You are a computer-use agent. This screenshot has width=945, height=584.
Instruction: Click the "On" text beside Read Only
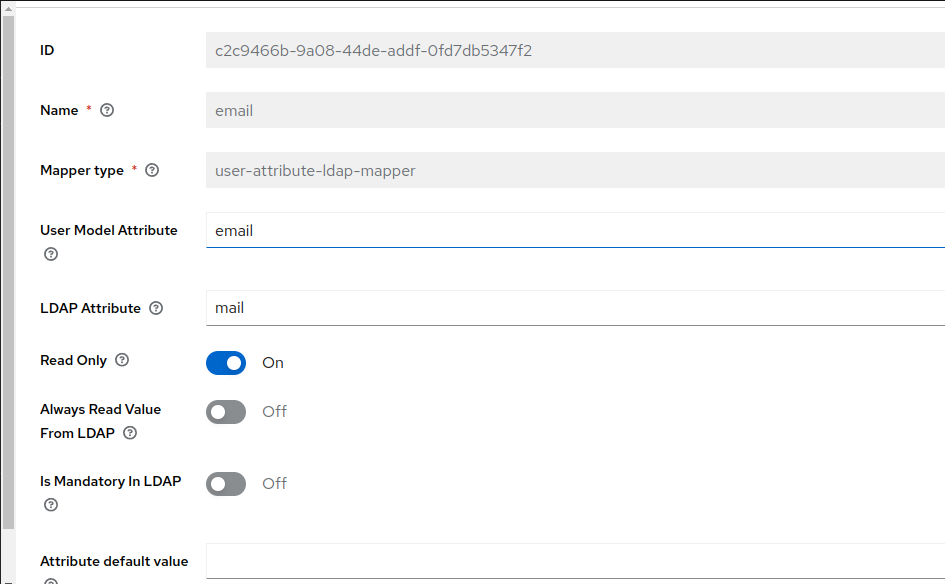pos(273,363)
